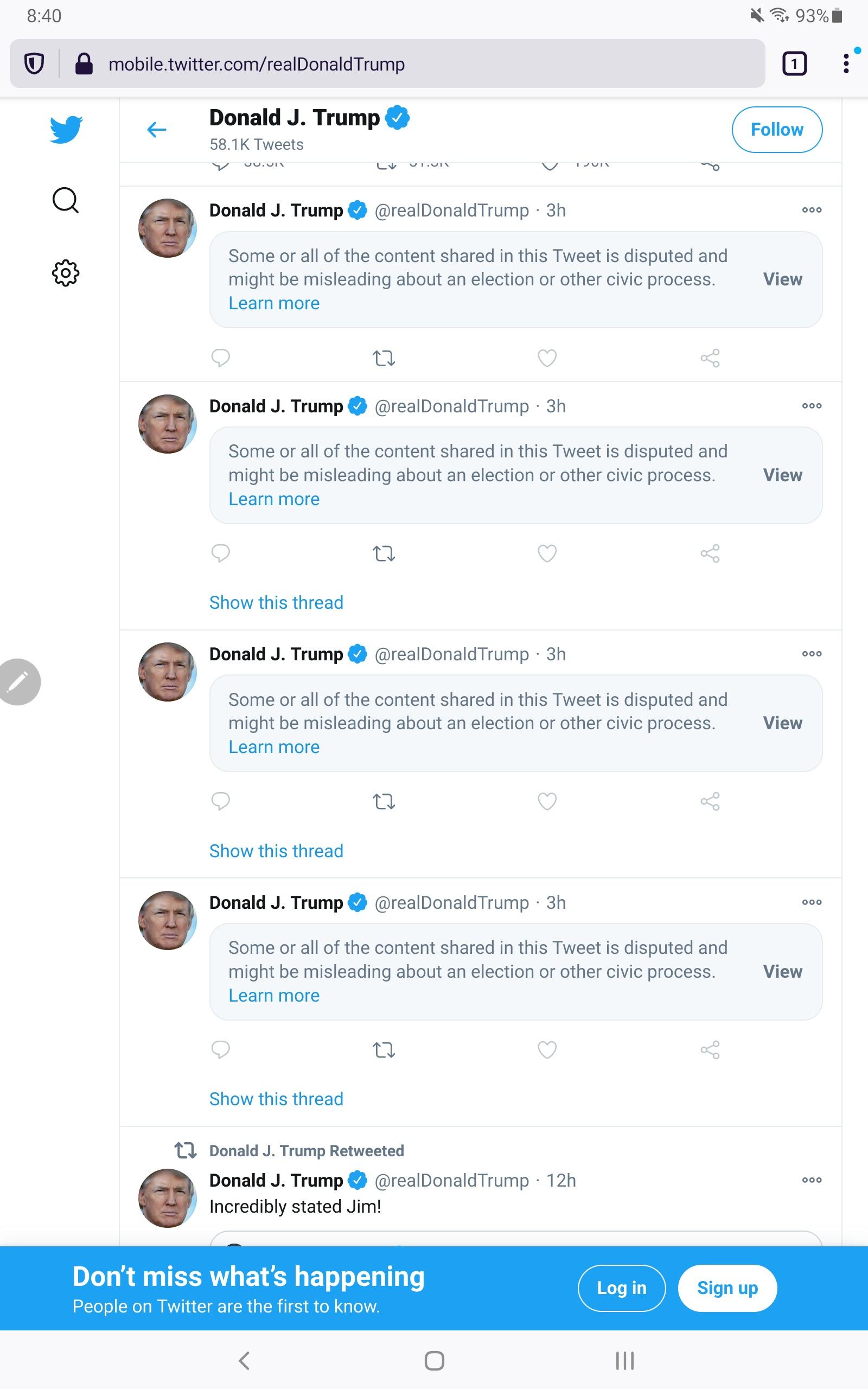Open more options on first disputed tweet
The width and height of the screenshot is (868, 1389).
pos(812,210)
